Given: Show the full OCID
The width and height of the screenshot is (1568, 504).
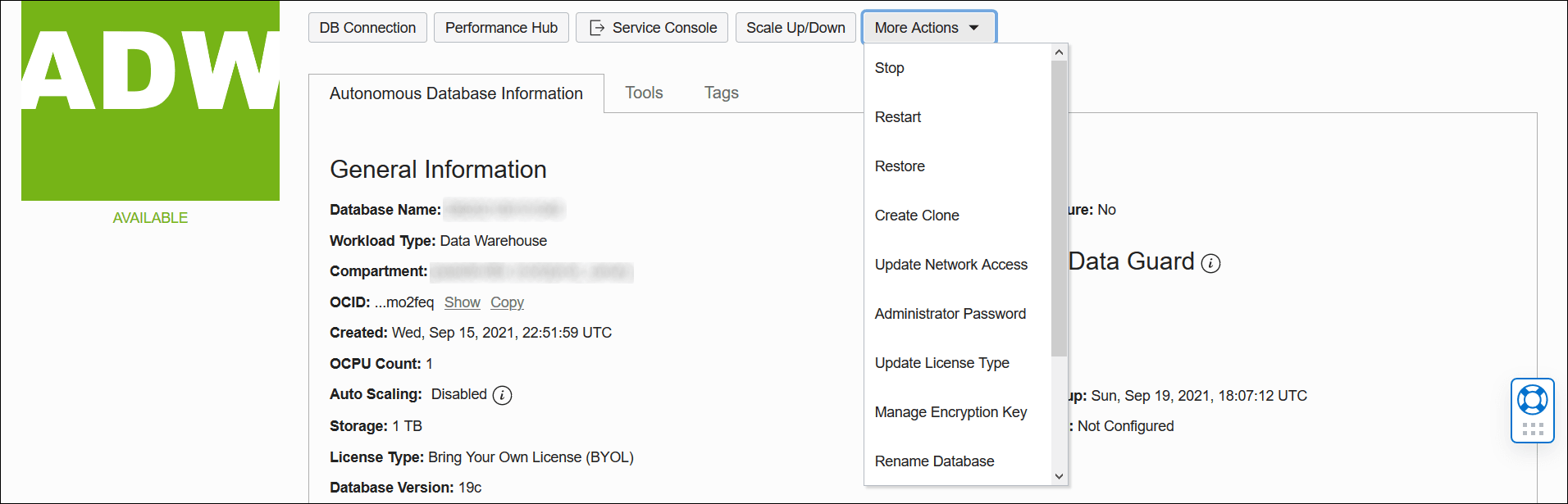Looking at the screenshot, I should point(462,302).
